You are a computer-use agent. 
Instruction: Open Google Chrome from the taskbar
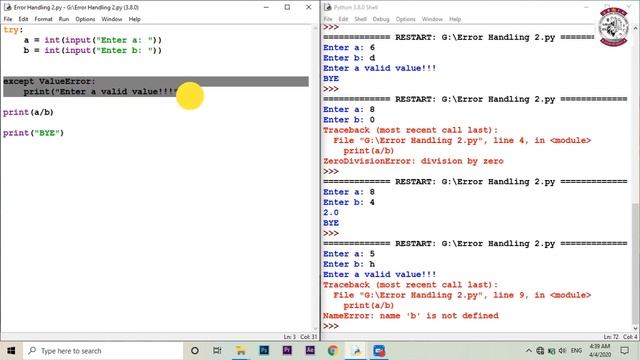pos(333,351)
